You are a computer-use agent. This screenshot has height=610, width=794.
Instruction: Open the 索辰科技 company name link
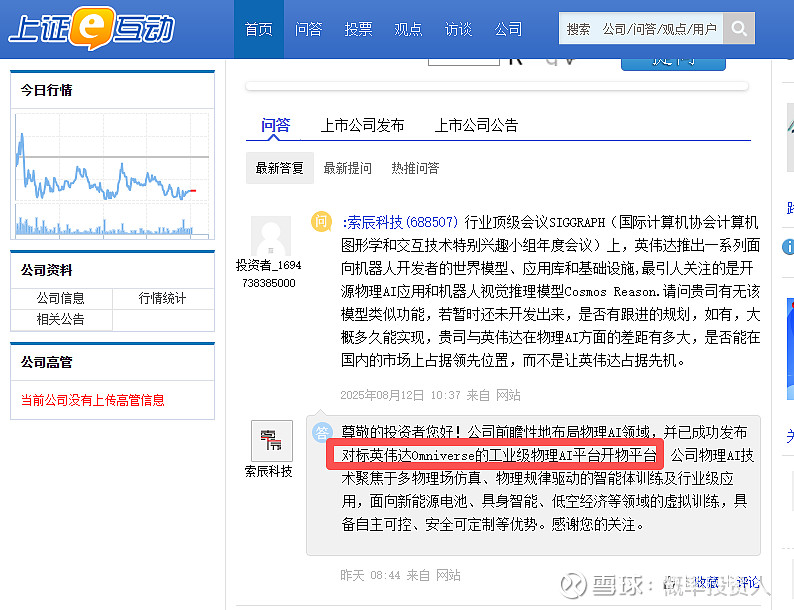268,471
